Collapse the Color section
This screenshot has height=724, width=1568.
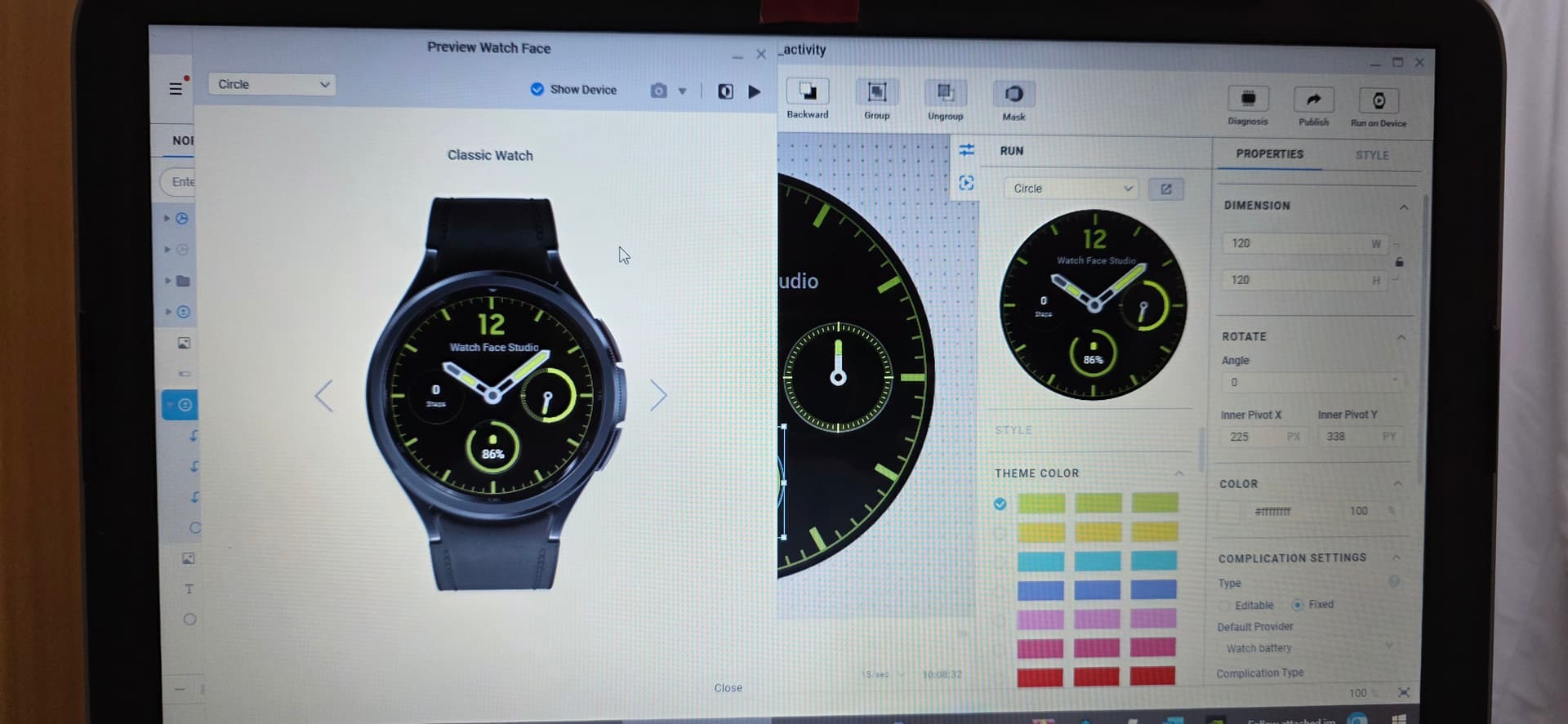(x=1397, y=484)
